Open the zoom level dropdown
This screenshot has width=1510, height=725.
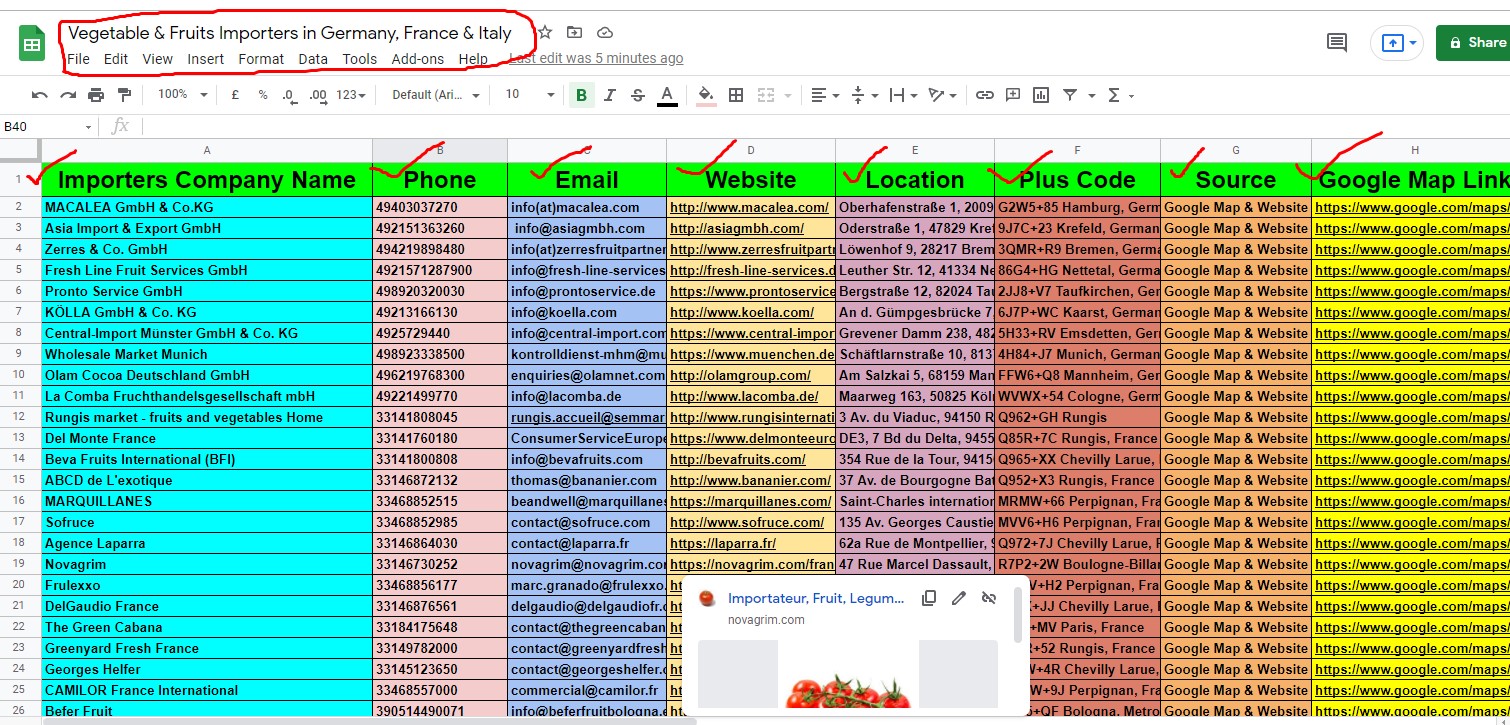pos(182,95)
